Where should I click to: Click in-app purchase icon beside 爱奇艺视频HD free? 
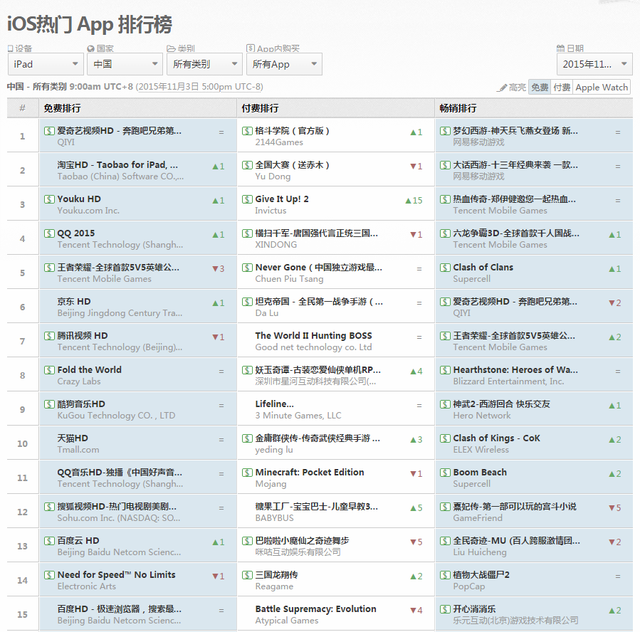(49, 131)
